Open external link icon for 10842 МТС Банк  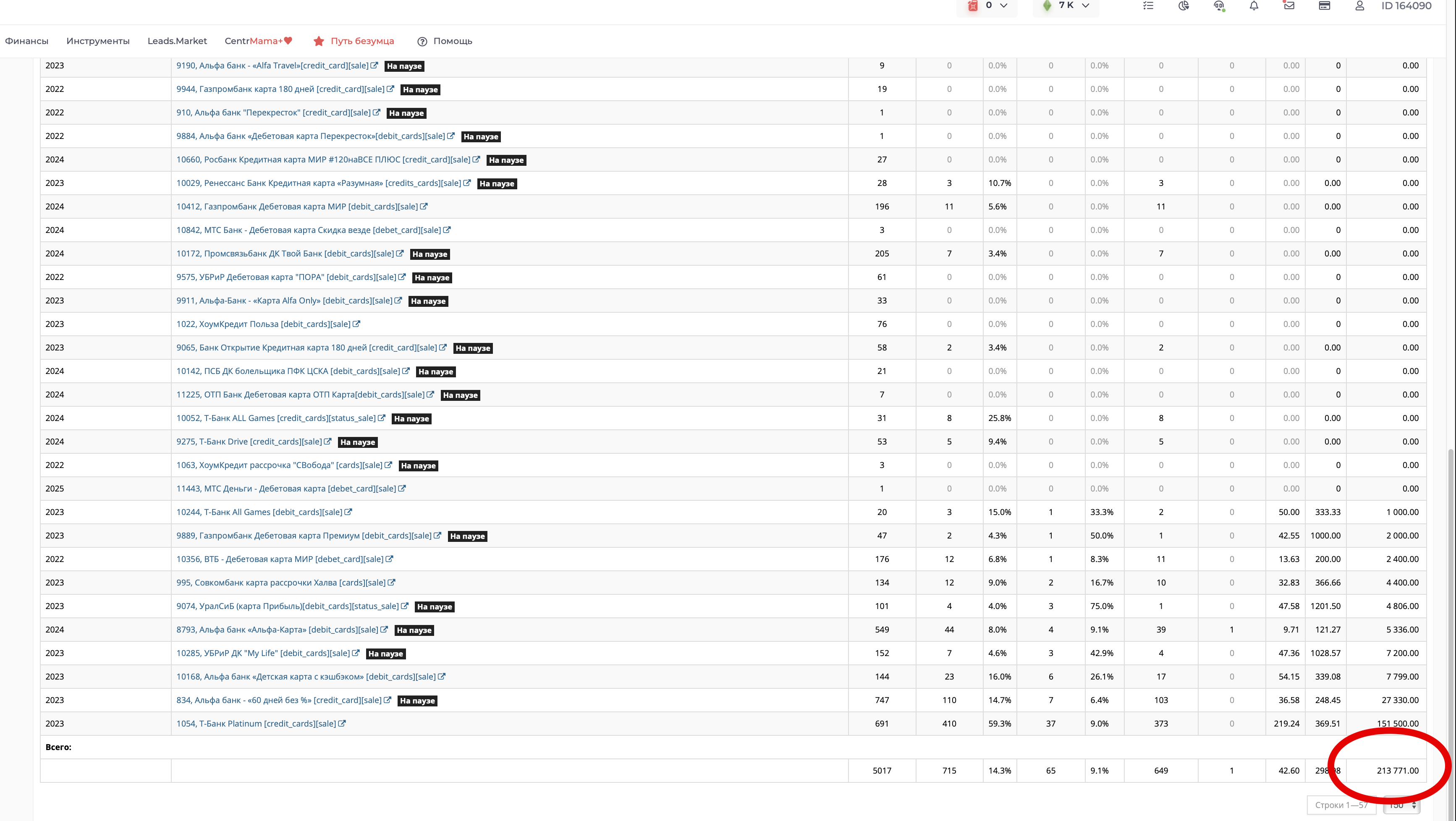(x=447, y=230)
